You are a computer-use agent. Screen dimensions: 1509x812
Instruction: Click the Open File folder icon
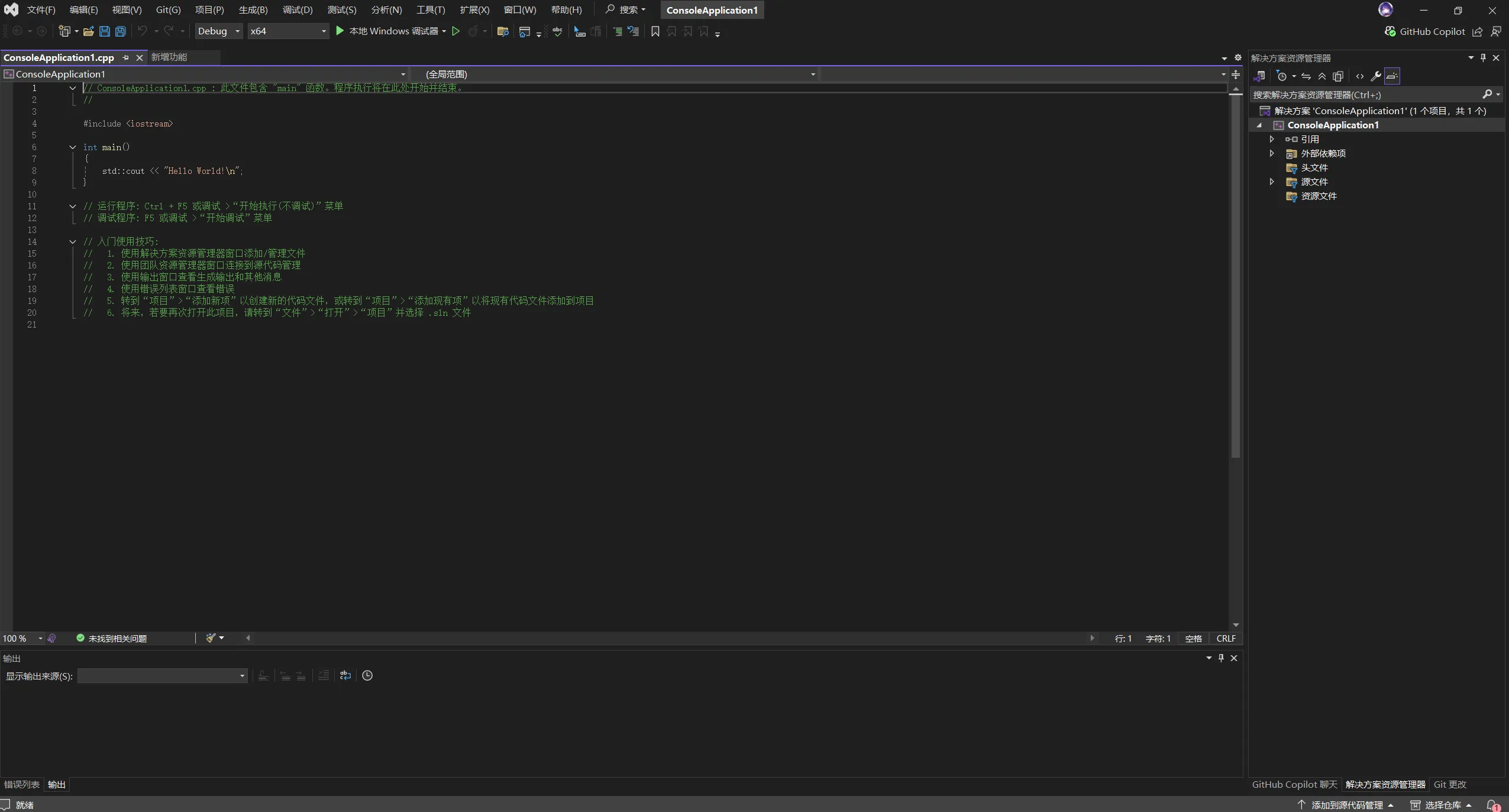89,31
